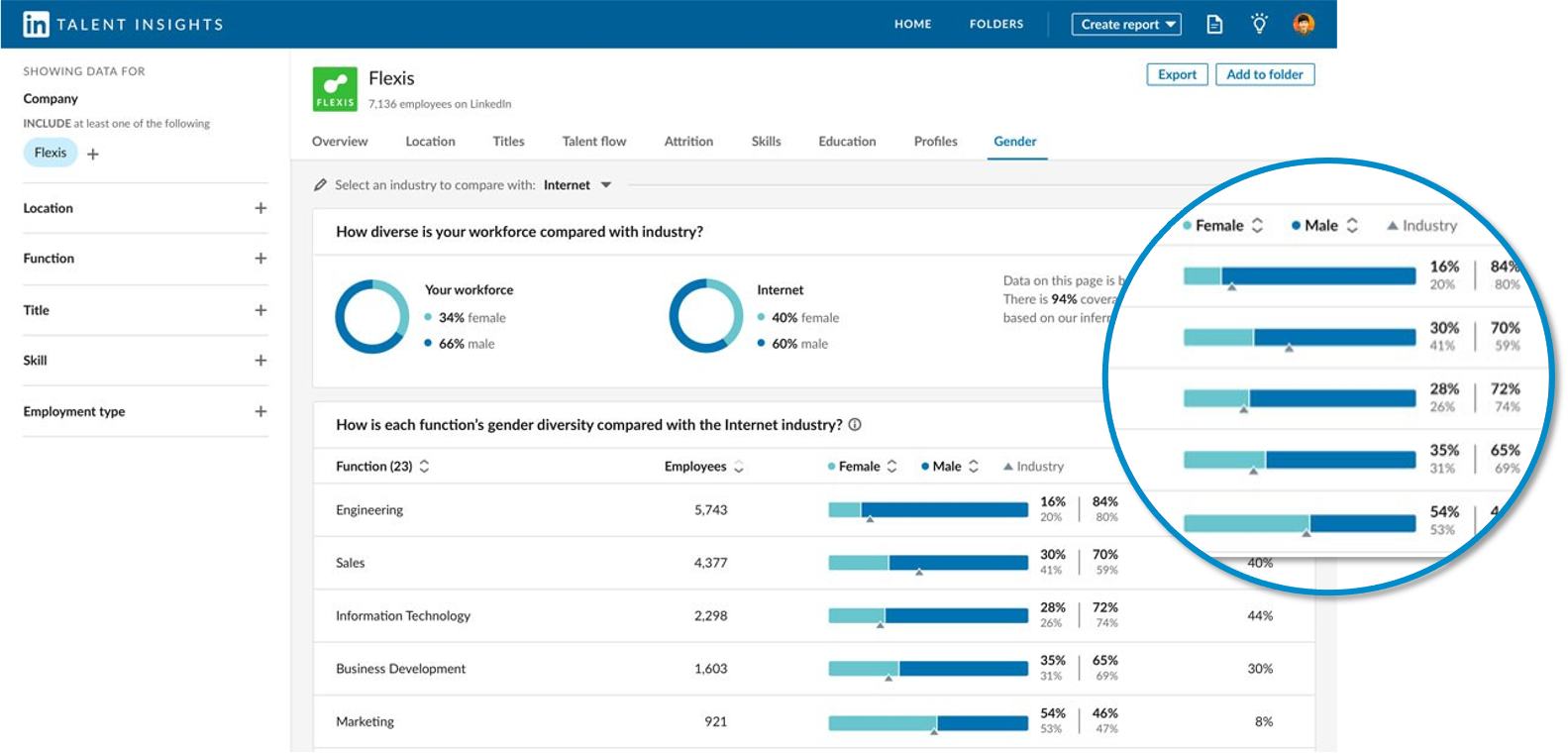This screenshot has width=1568, height=753.
Task: Click the pencil edit industry icon
Action: (x=320, y=185)
